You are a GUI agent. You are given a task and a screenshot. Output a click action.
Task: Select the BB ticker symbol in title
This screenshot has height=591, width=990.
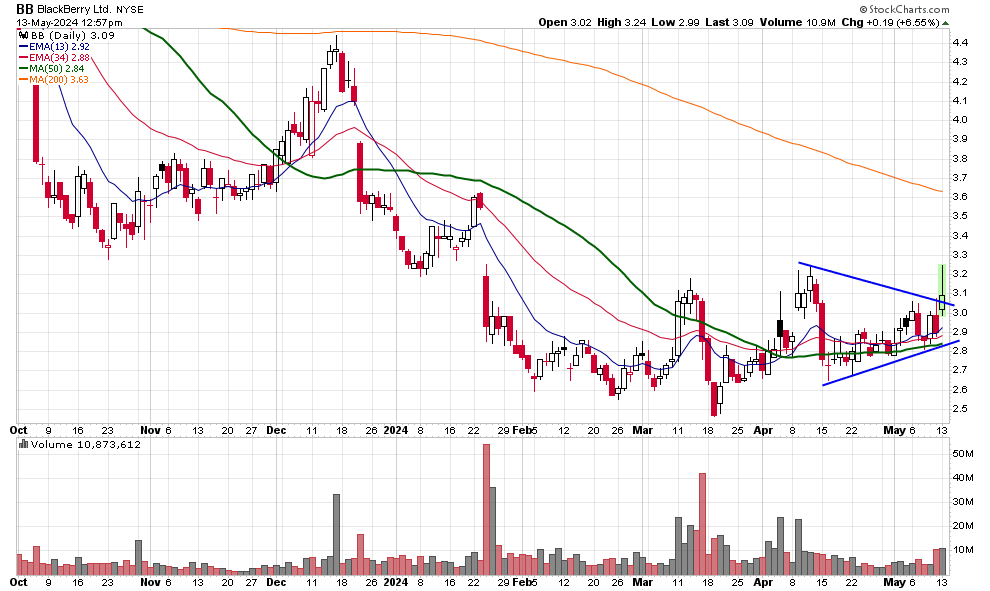tap(26, 8)
